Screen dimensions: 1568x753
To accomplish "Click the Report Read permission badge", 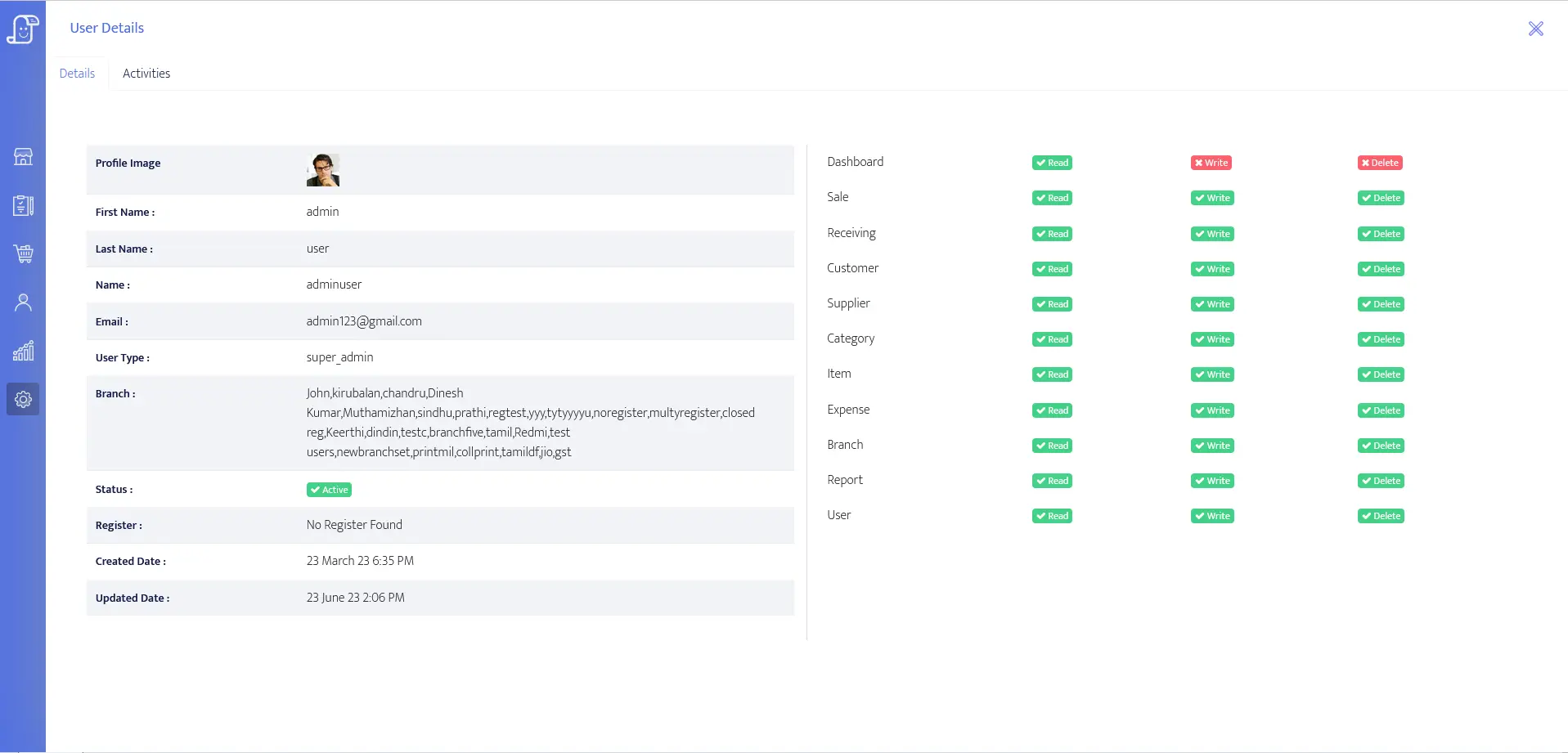I will tap(1052, 481).
